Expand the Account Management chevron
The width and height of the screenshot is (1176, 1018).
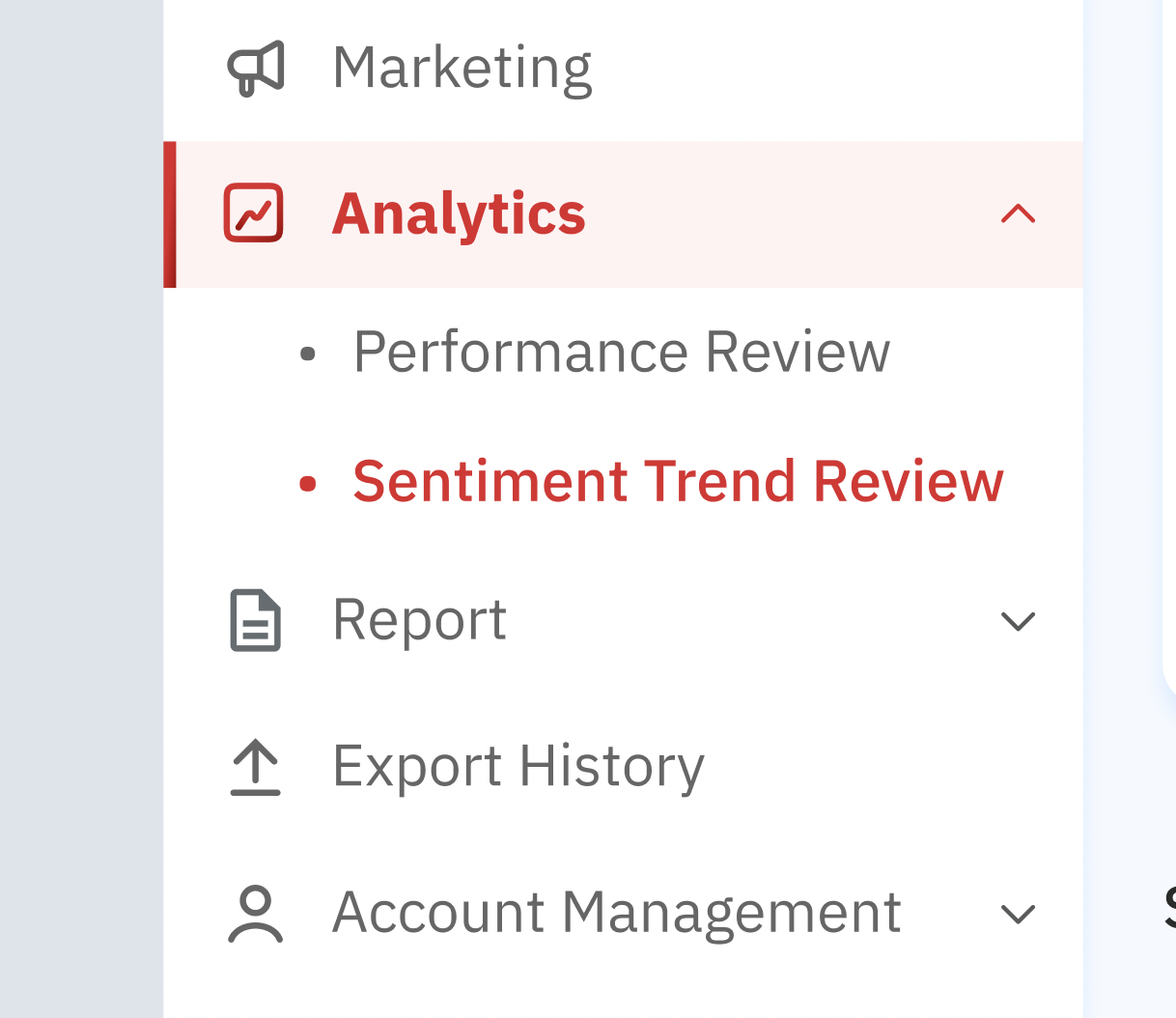pyautogui.click(x=1018, y=913)
